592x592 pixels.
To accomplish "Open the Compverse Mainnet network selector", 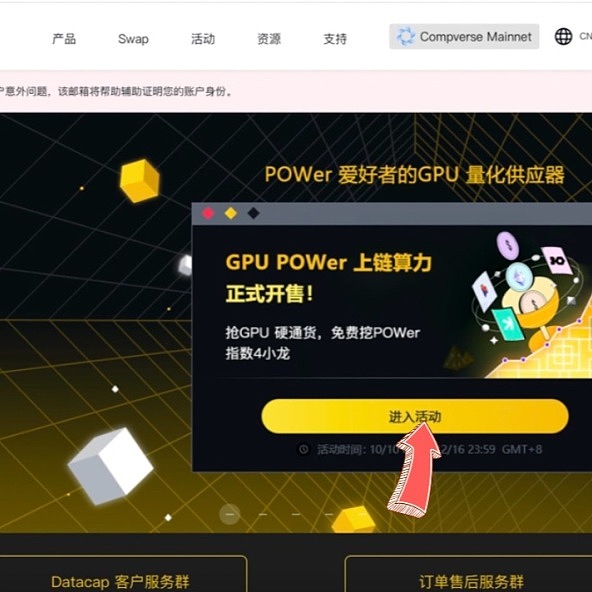I will point(464,37).
